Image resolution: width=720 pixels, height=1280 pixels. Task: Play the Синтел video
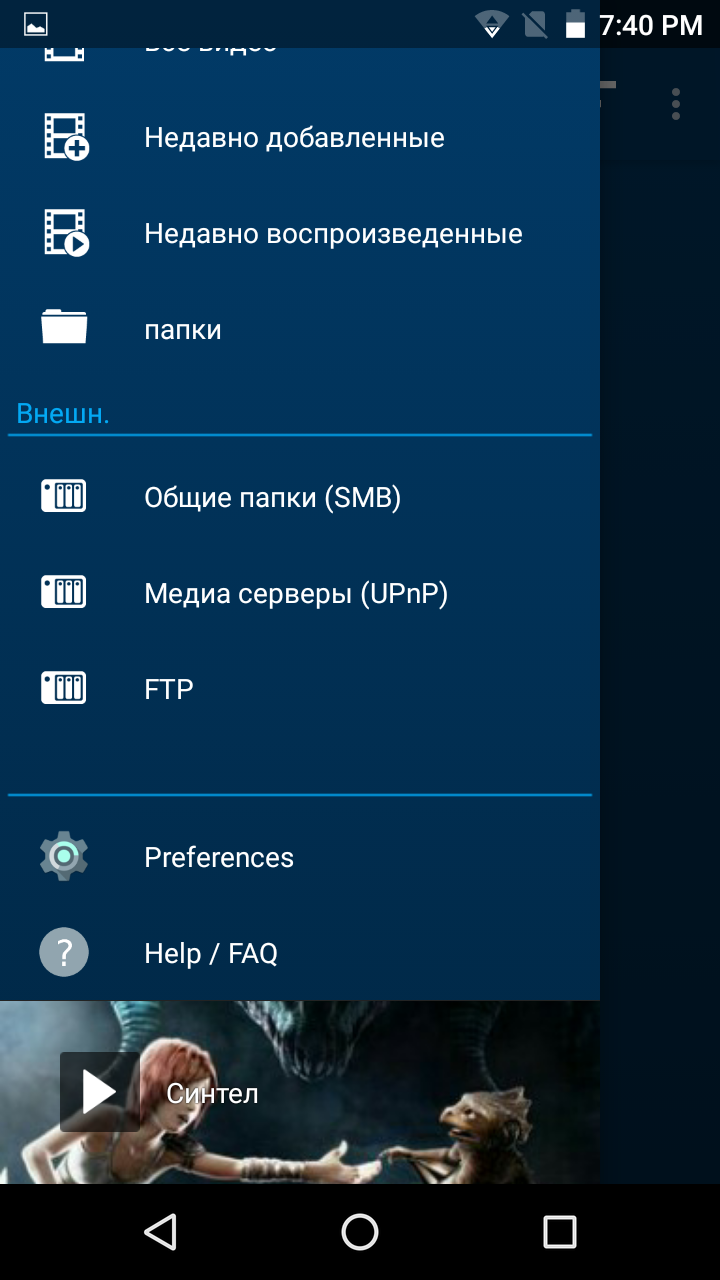click(100, 1092)
